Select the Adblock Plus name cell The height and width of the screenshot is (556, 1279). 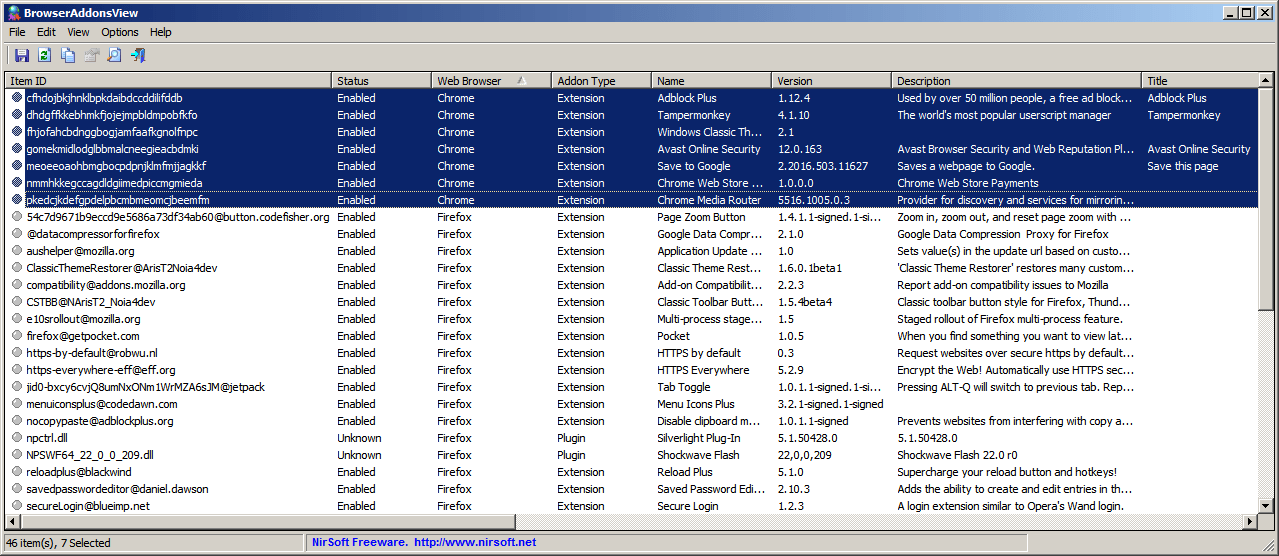[x=687, y=98]
